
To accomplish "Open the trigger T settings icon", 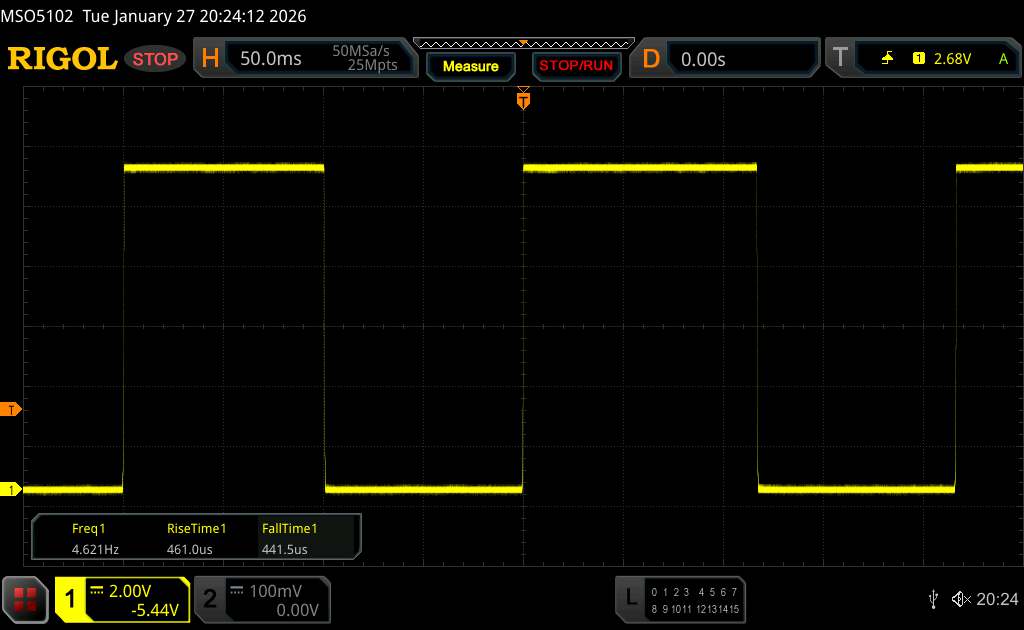I will coord(840,59).
